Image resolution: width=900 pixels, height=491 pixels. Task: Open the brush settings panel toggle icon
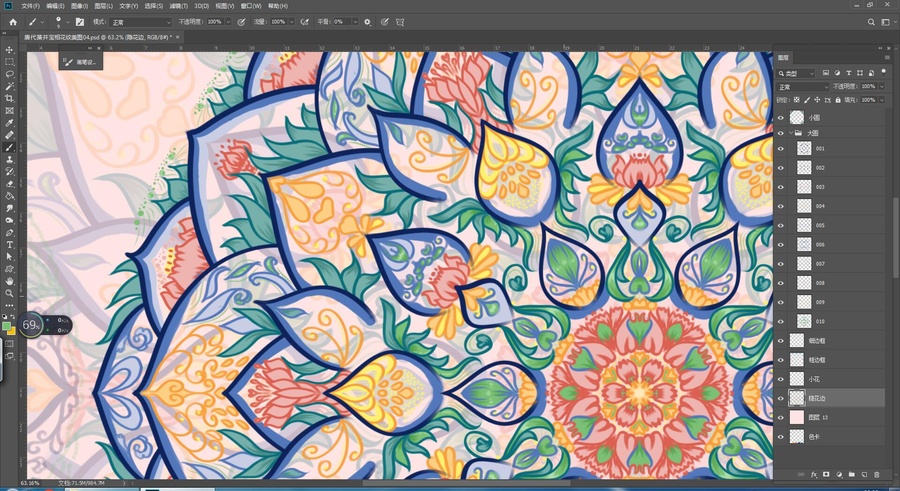click(x=80, y=22)
